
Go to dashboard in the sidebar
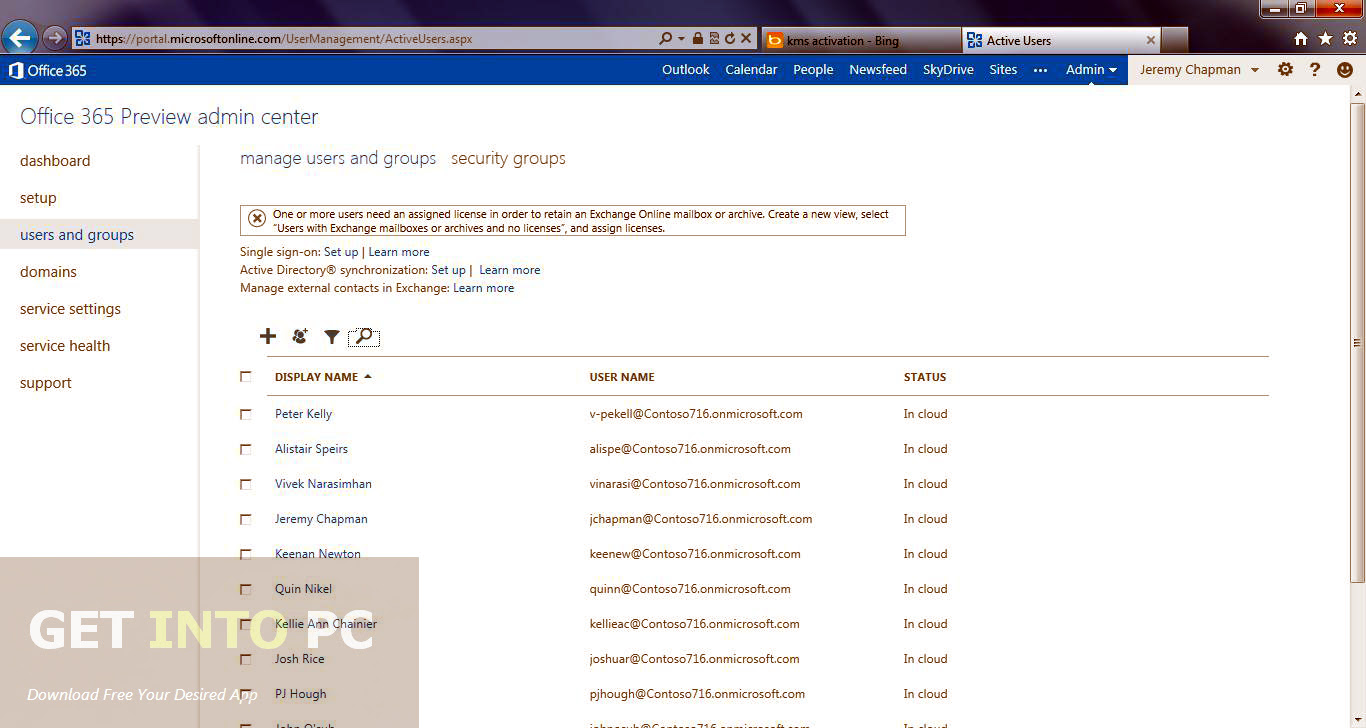click(x=55, y=161)
